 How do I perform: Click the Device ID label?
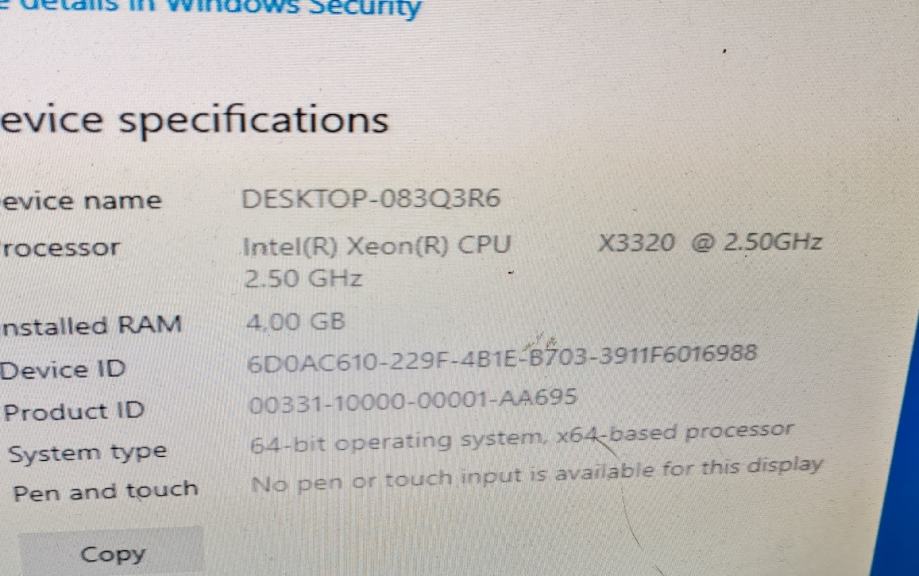pos(63,370)
